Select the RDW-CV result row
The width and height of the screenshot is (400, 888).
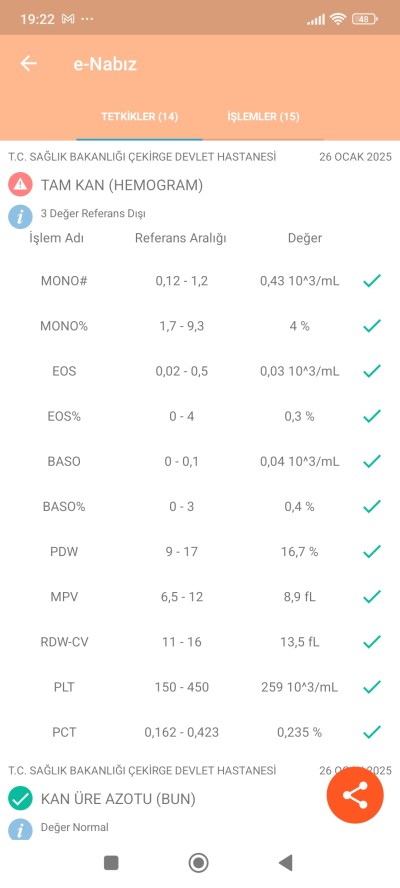pos(200,642)
